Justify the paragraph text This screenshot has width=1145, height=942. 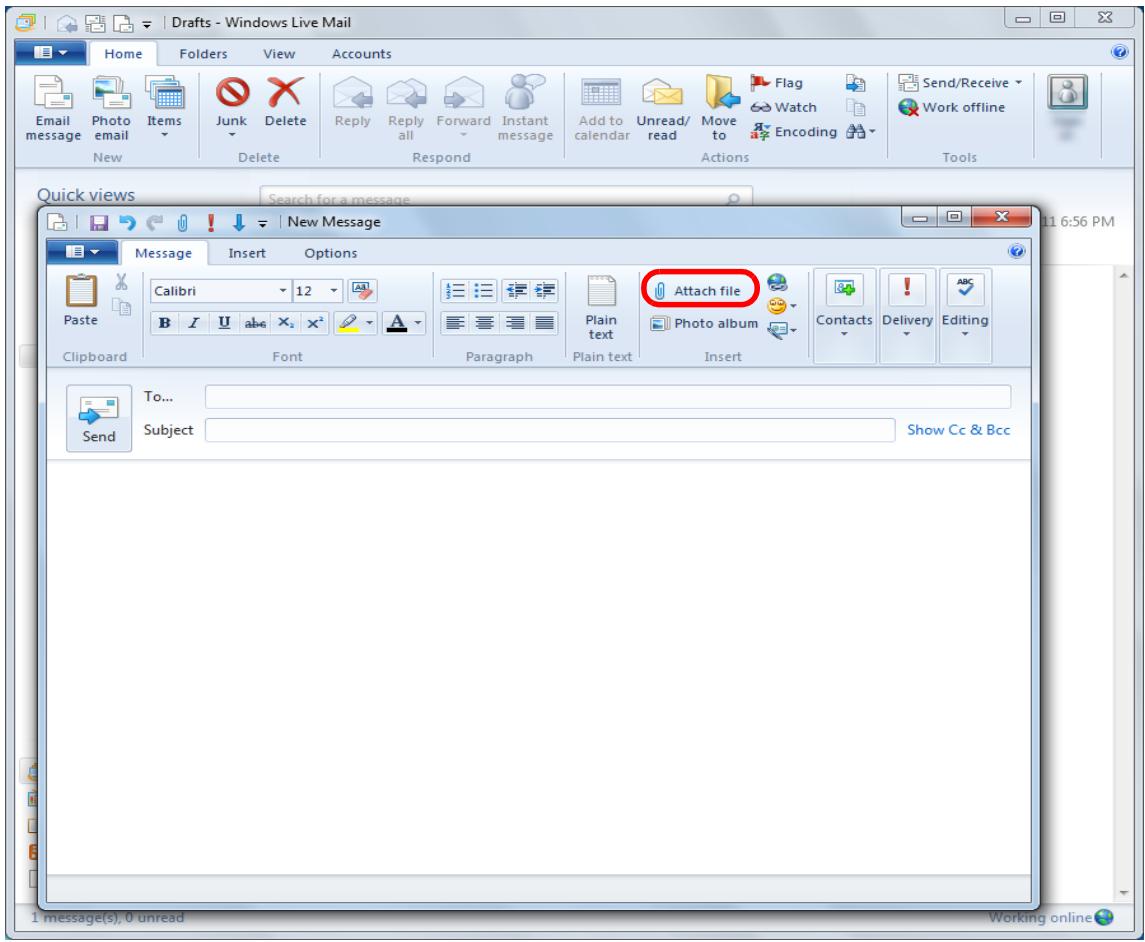pyautogui.click(x=544, y=323)
